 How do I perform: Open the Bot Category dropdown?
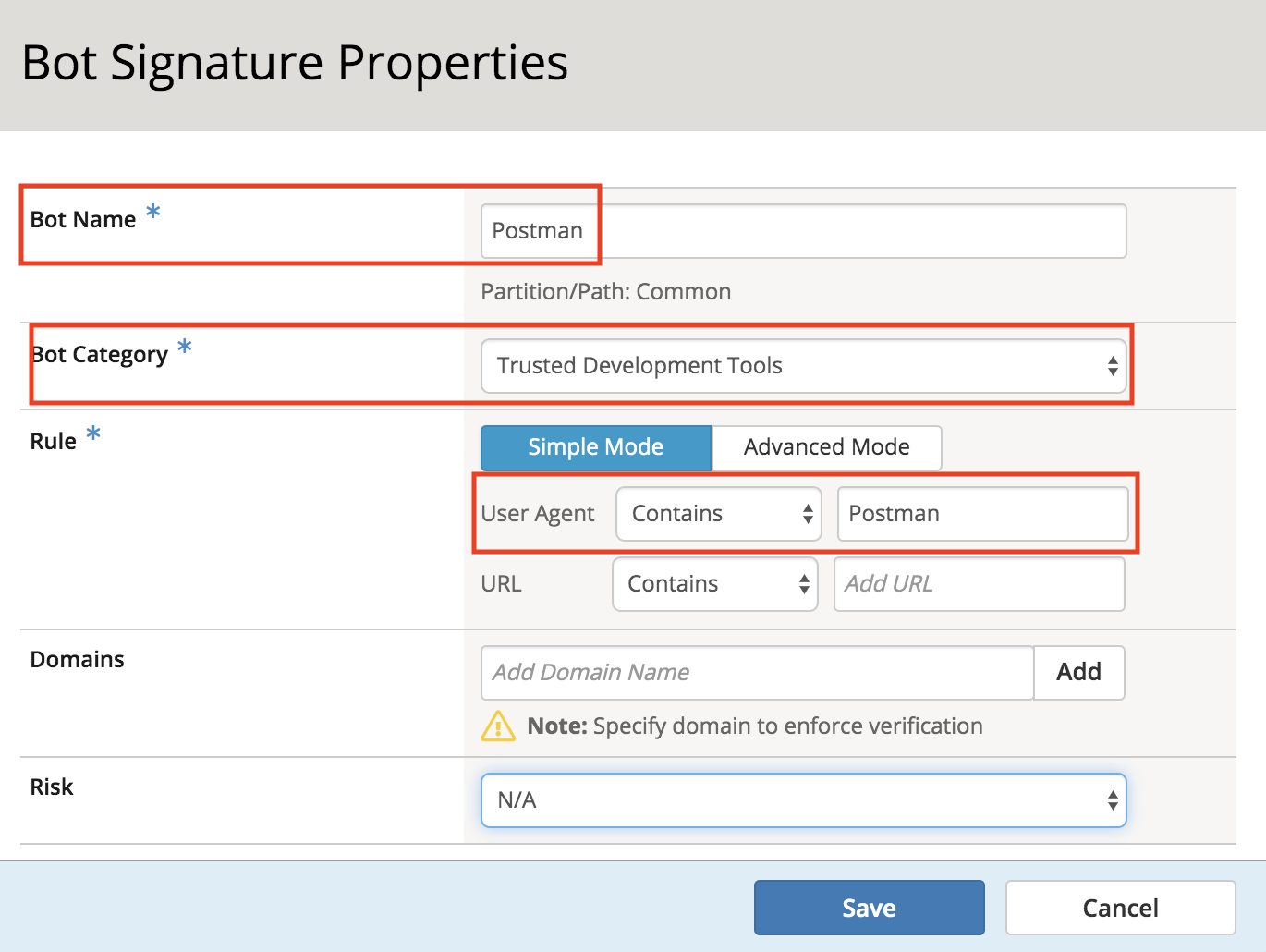coord(803,366)
